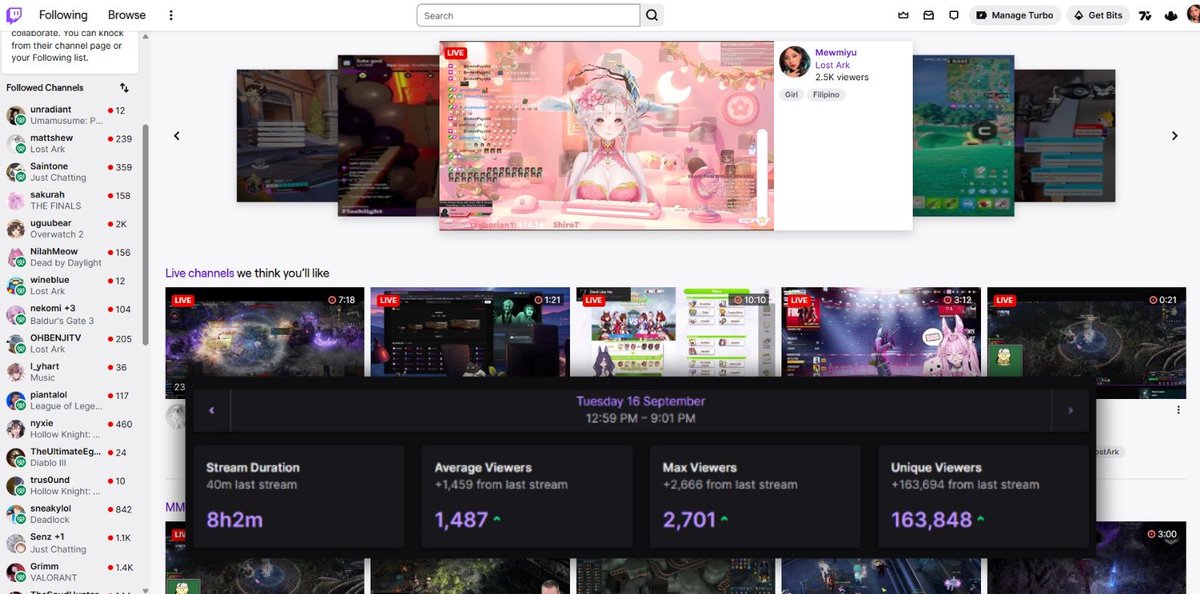Open live thumbnail with 1:21 timer
1200x594 pixels.
(x=469, y=332)
